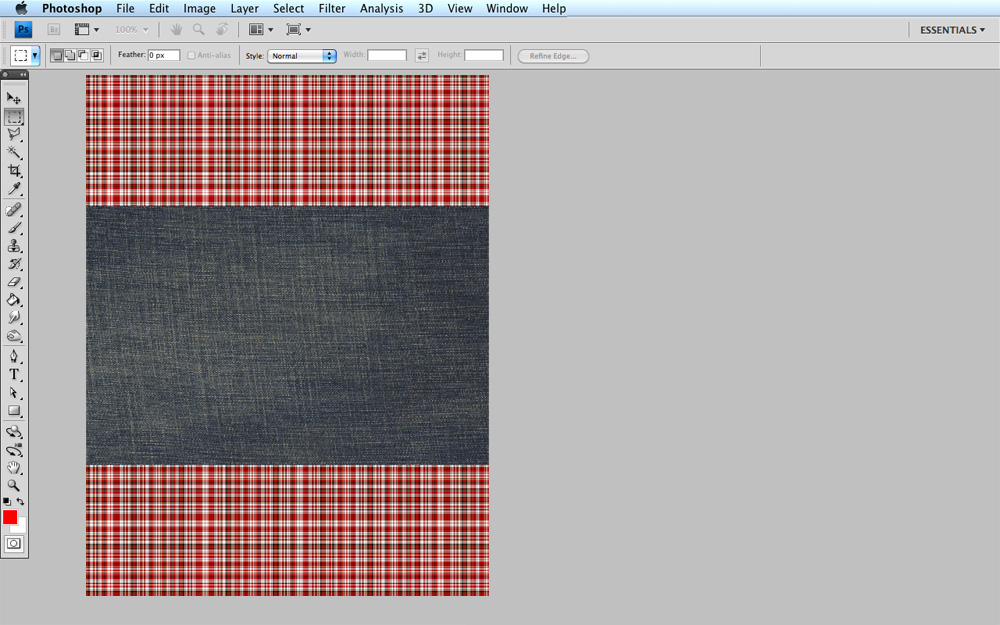Enter Quick Mask mode
The height and width of the screenshot is (625, 1000).
tap(14, 544)
